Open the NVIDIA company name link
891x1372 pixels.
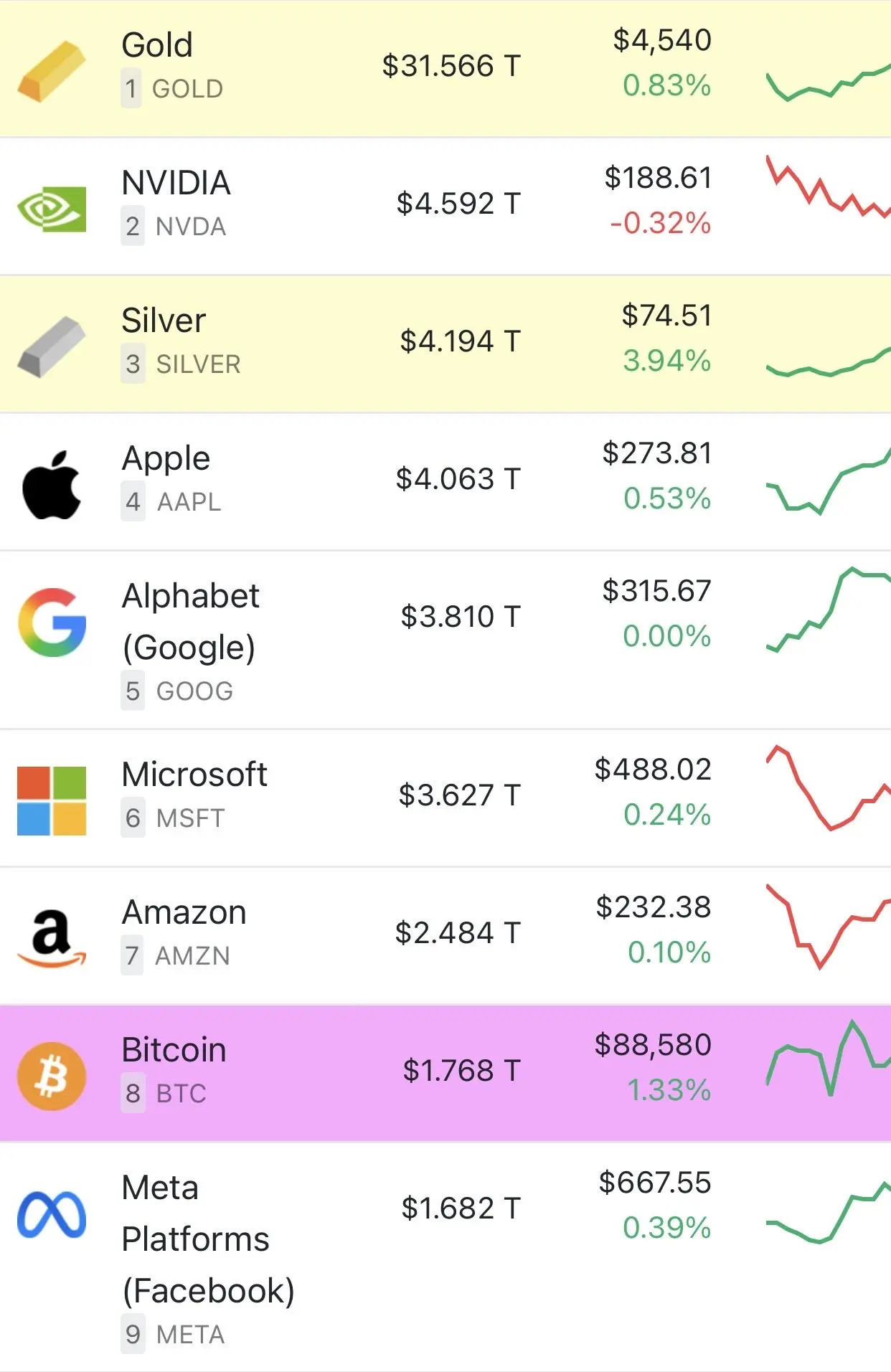coord(176,183)
